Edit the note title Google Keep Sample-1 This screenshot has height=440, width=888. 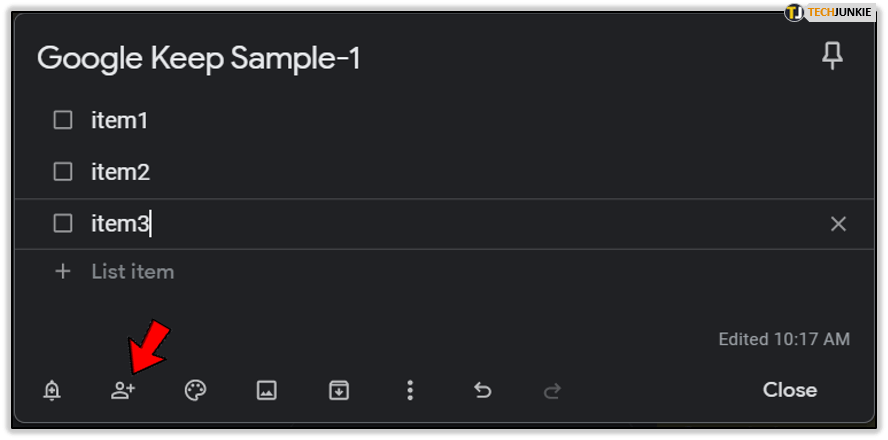coord(199,58)
